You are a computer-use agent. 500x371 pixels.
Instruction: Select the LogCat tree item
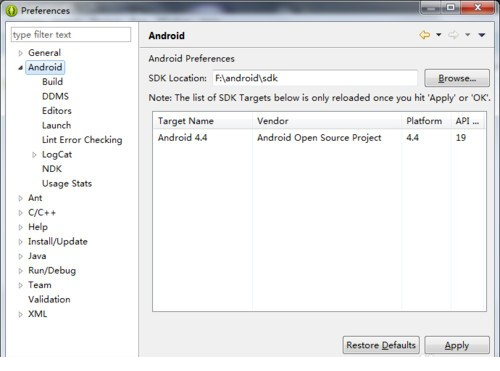pos(57,154)
